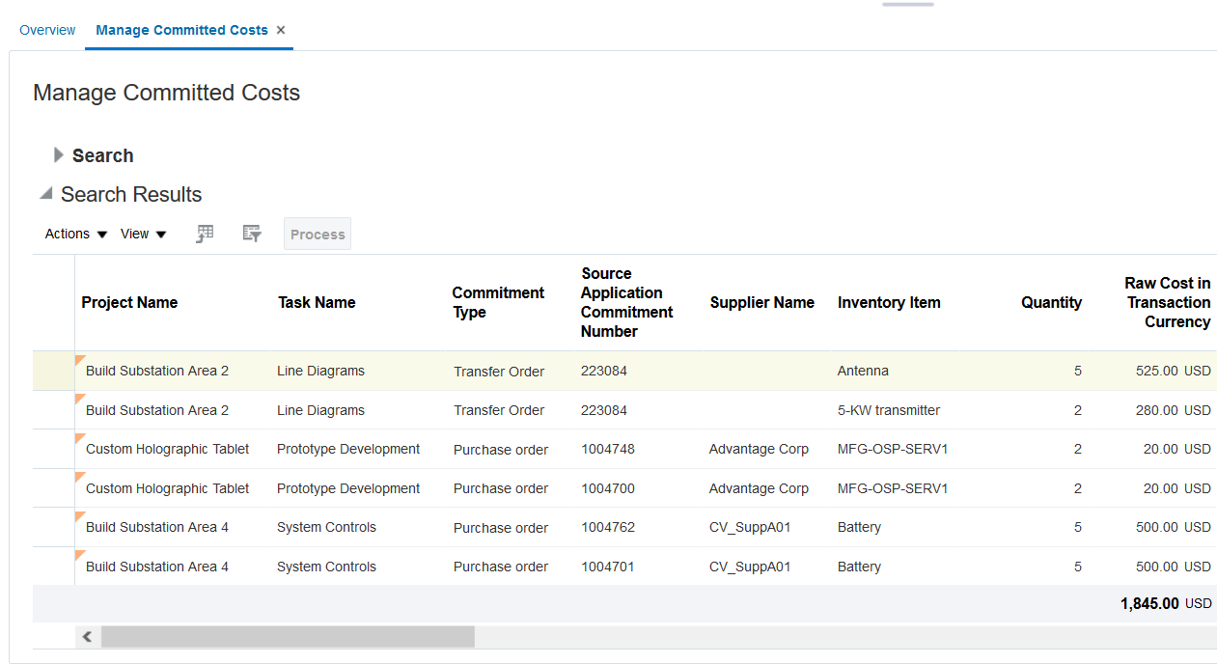This screenshot has height=664, width=1217.
Task: Click the Quantity column header
Action: (1051, 303)
